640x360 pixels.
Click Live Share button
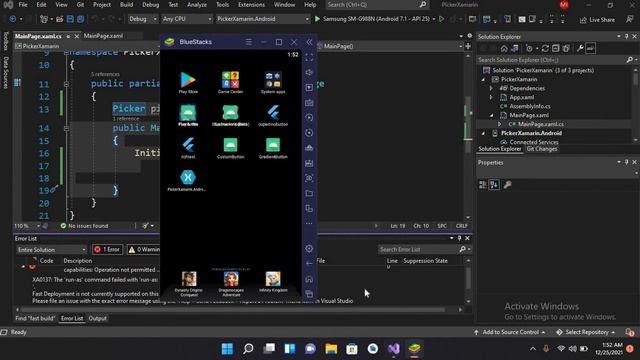pos(598,20)
